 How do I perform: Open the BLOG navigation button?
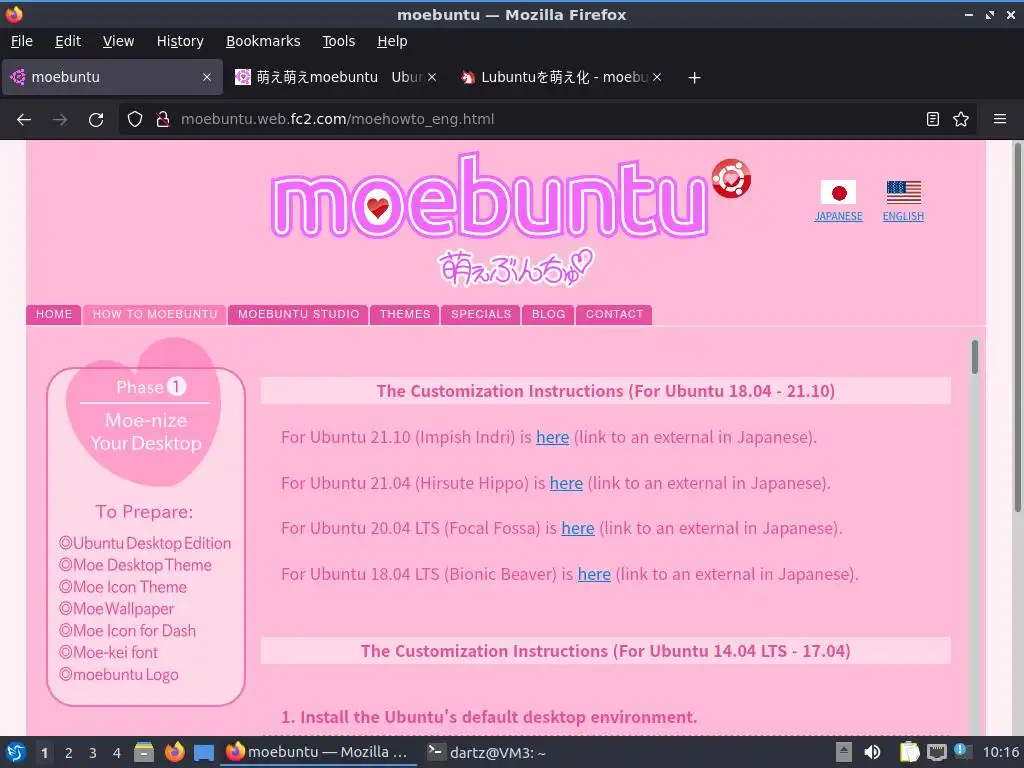pos(548,314)
